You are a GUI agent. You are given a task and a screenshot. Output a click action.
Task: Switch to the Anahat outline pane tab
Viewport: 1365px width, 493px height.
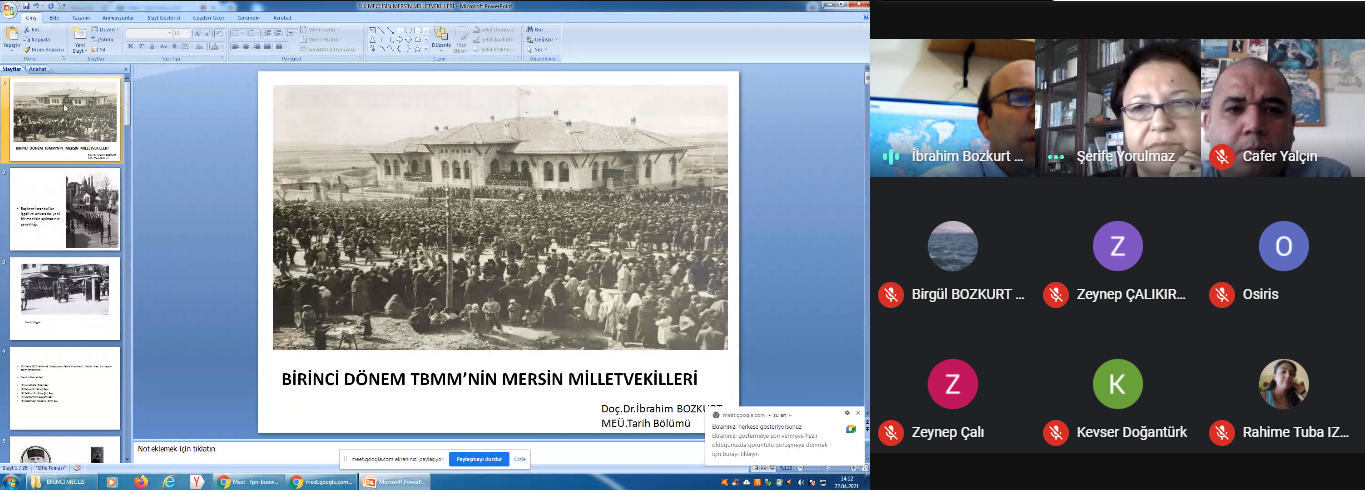(38, 70)
